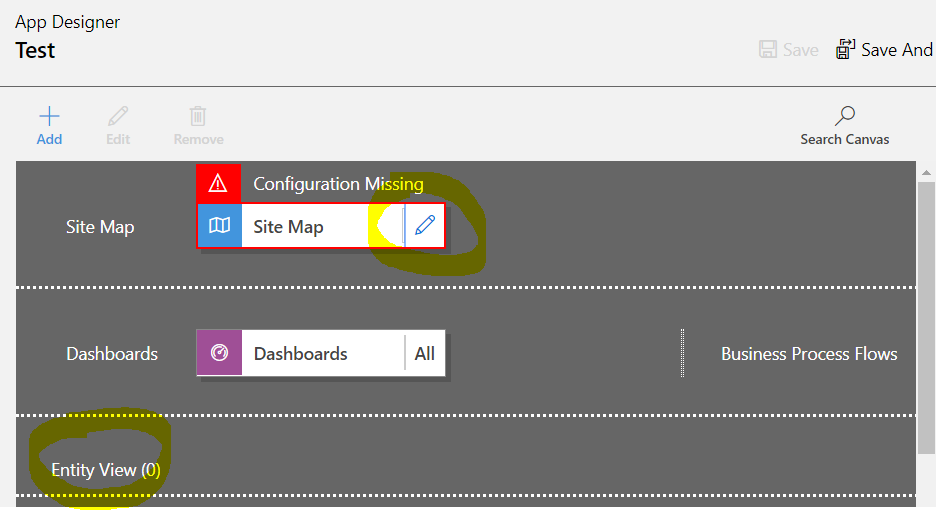
Task: Open the Dashboards All selector
Action: pyautogui.click(x=424, y=354)
